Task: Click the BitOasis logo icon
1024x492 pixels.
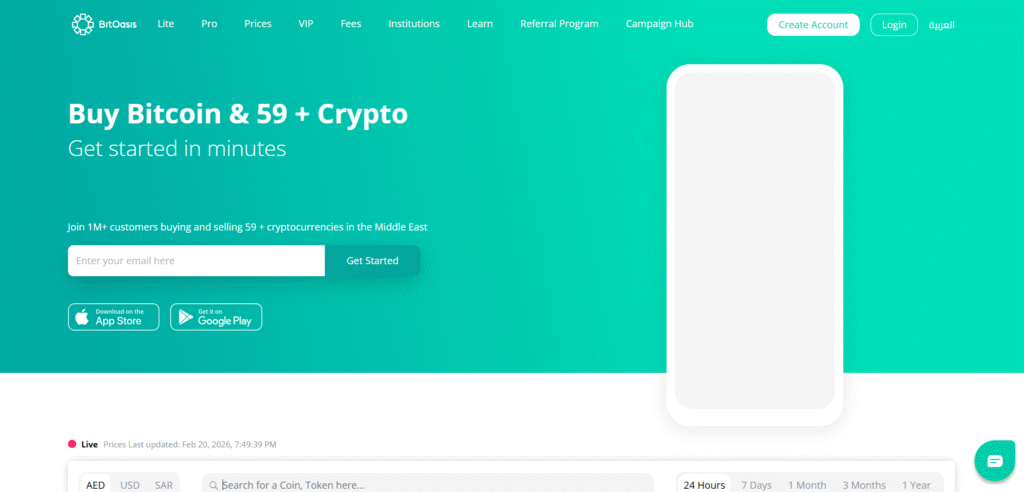Action: pos(82,24)
